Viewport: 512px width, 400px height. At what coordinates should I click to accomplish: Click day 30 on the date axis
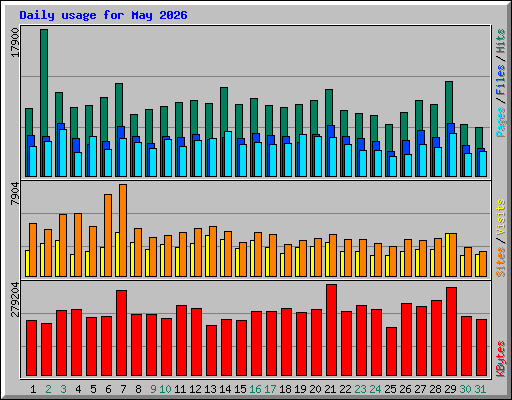pyautogui.click(x=465, y=389)
